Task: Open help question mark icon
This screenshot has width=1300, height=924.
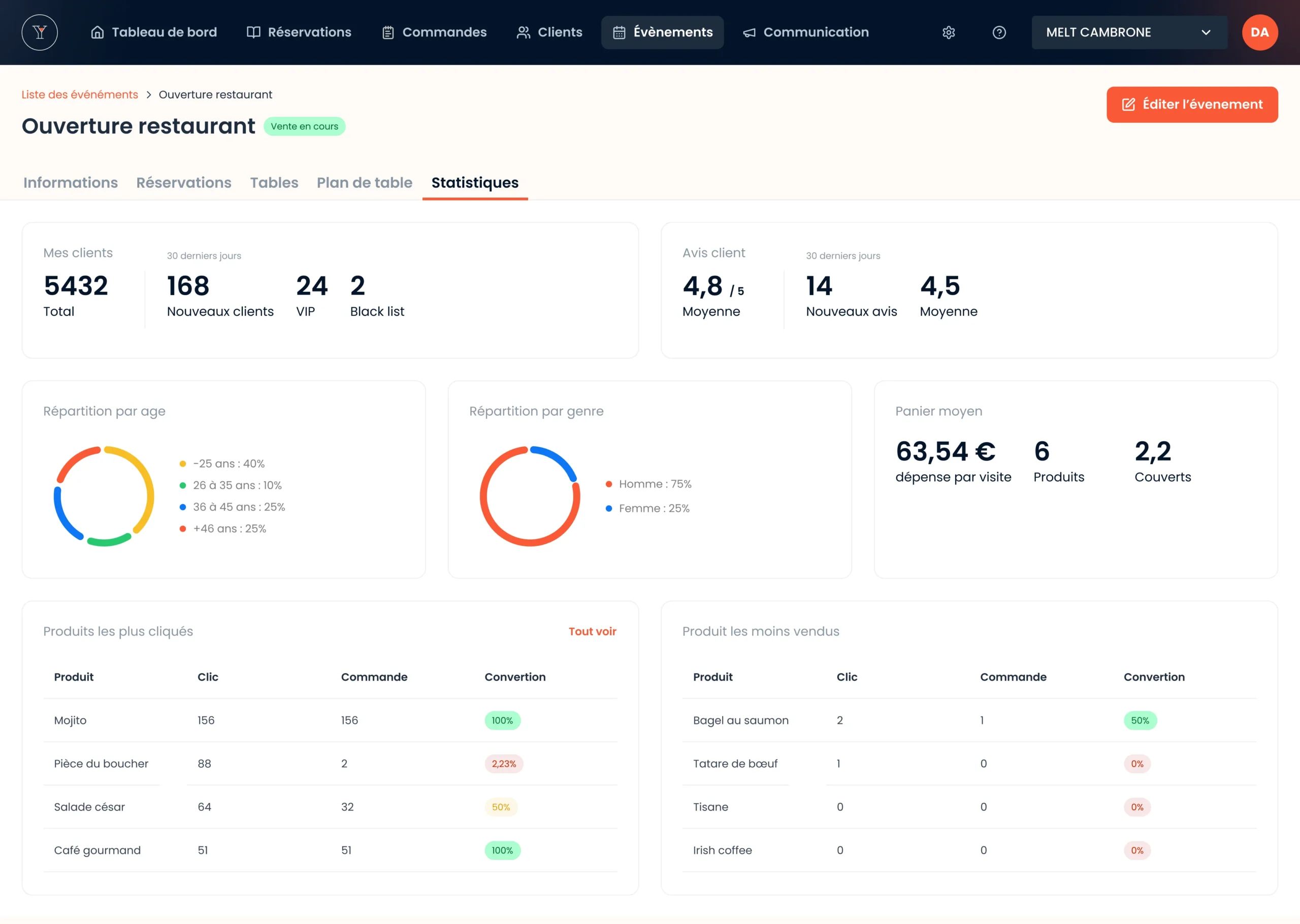Action: 999,32
